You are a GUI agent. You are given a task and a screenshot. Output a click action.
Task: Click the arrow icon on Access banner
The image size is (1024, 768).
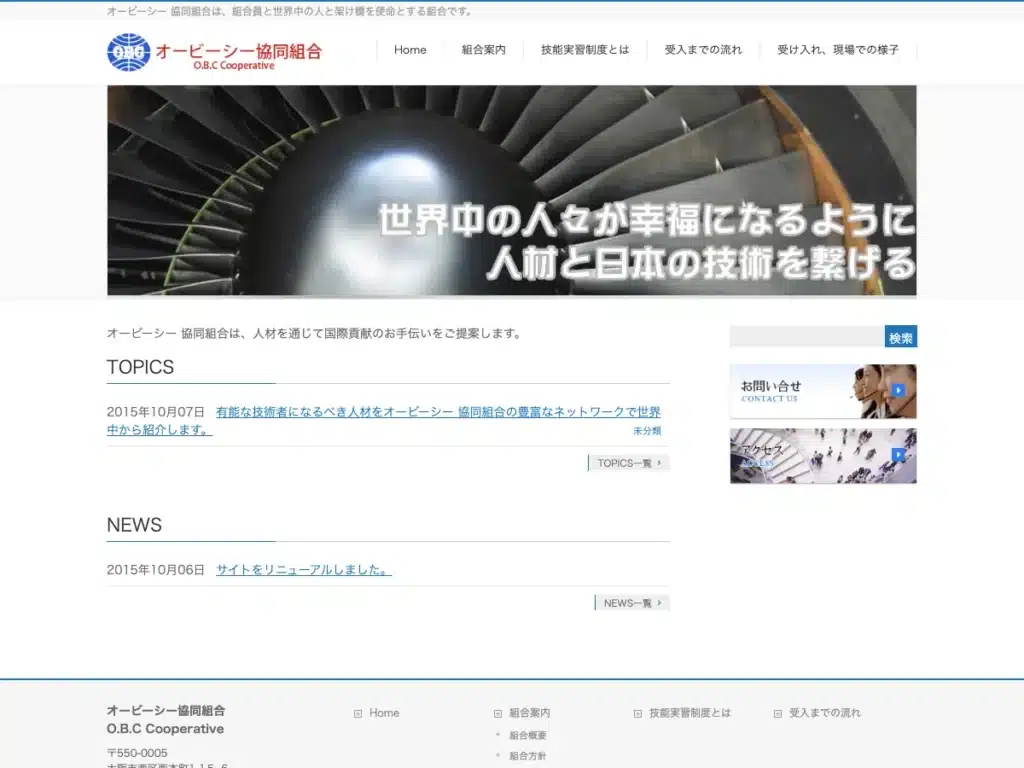pos(899,455)
